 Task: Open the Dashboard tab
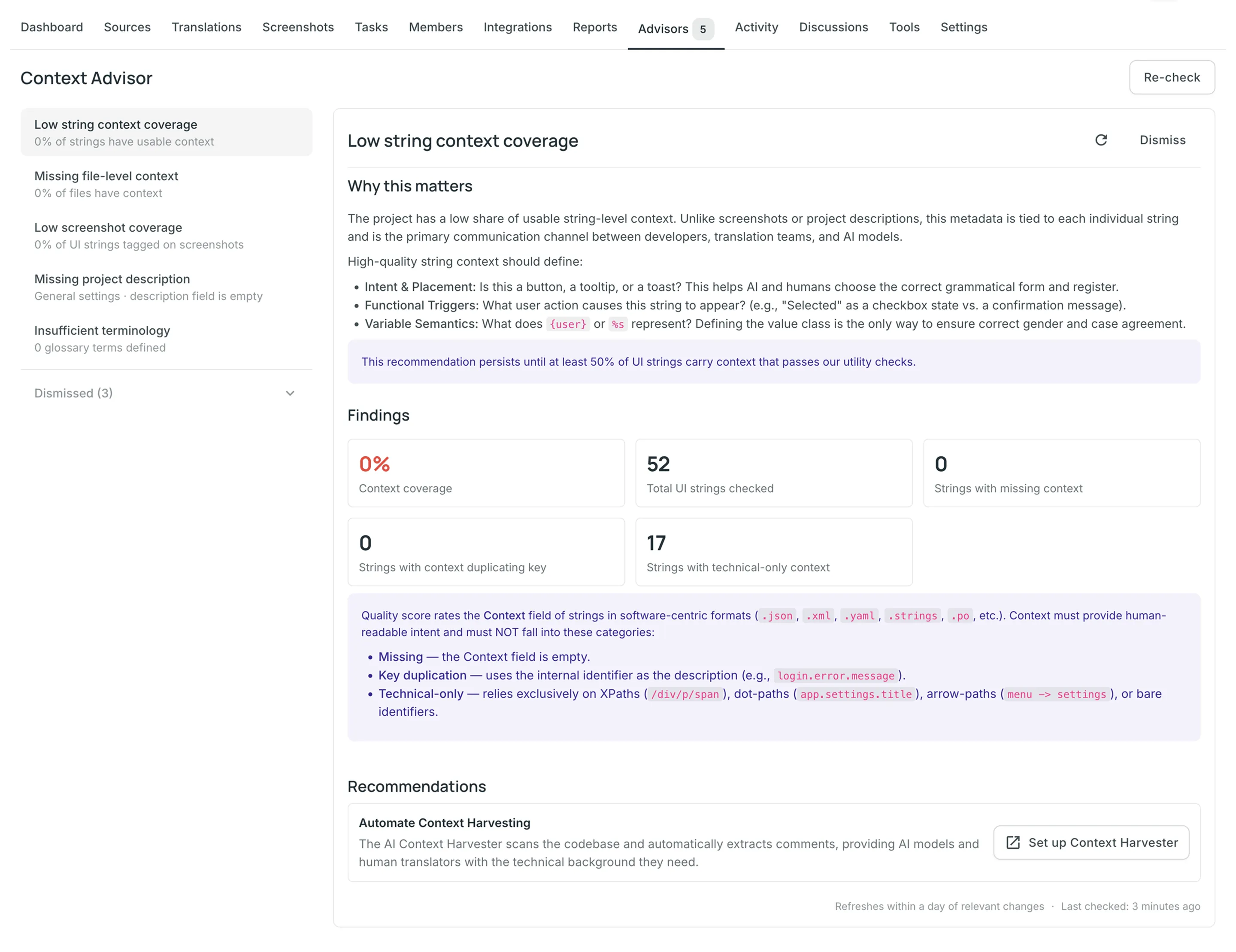pyautogui.click(x=51, y=27)
